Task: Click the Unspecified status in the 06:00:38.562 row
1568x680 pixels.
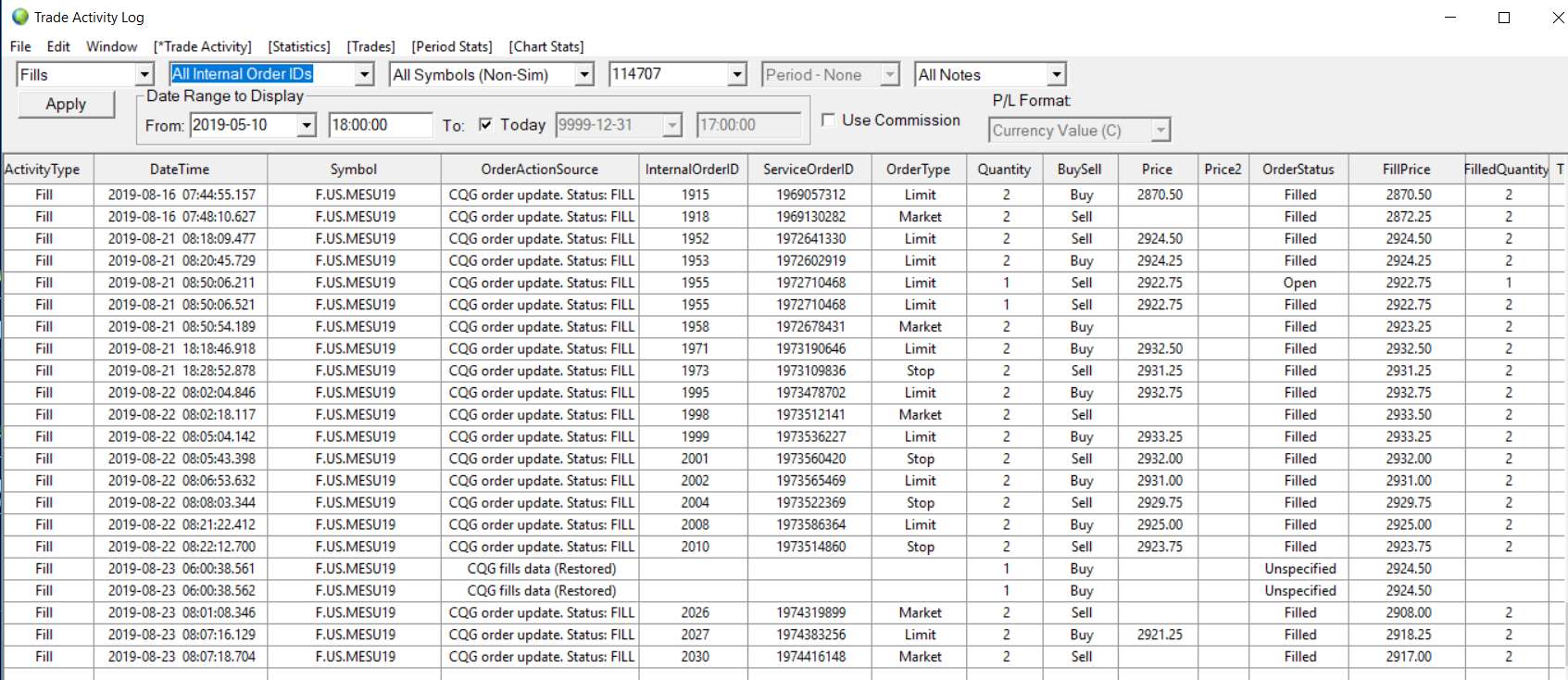Action: (x=1300, y=590)
